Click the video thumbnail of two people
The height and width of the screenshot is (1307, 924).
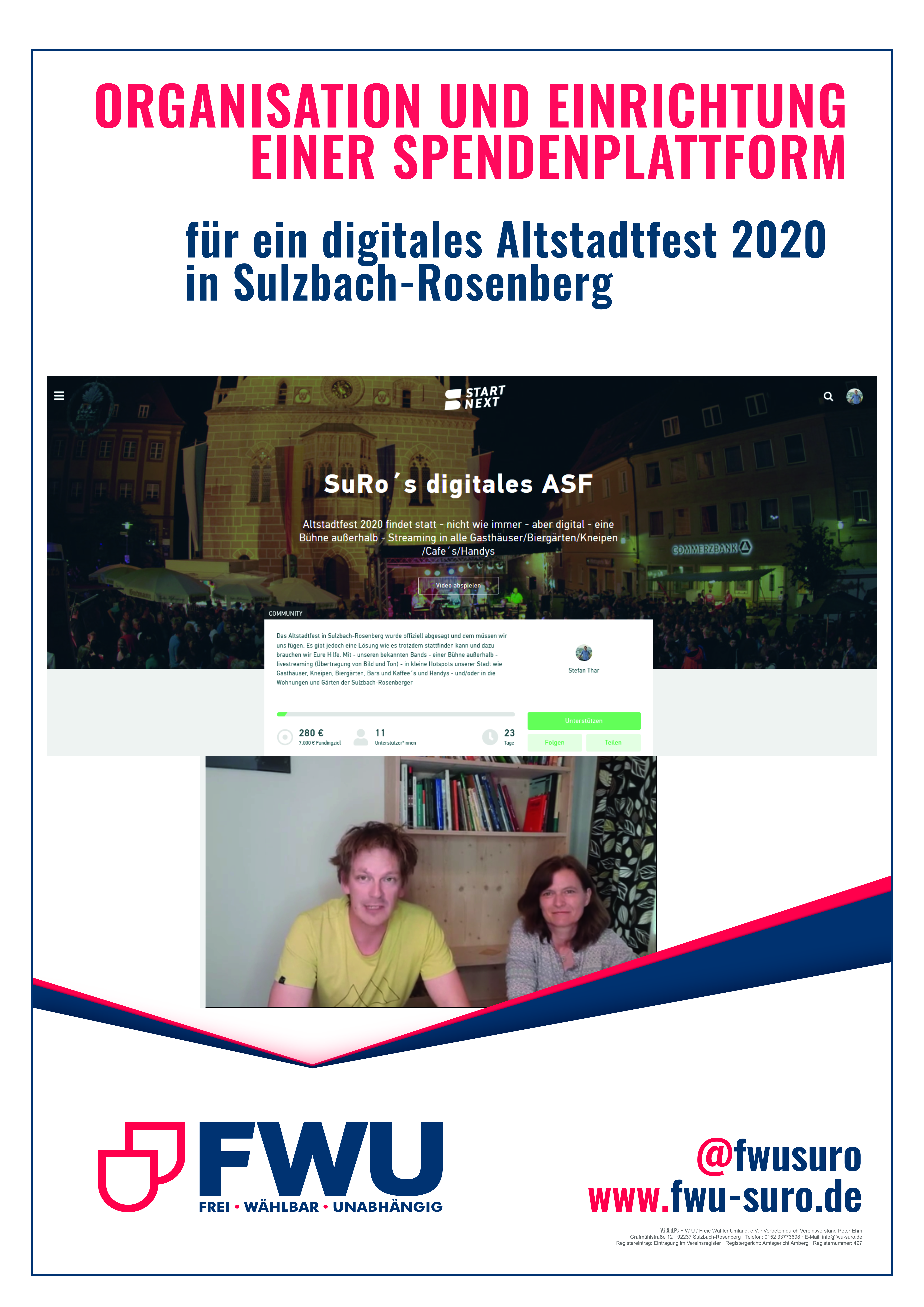pos(431,881)
